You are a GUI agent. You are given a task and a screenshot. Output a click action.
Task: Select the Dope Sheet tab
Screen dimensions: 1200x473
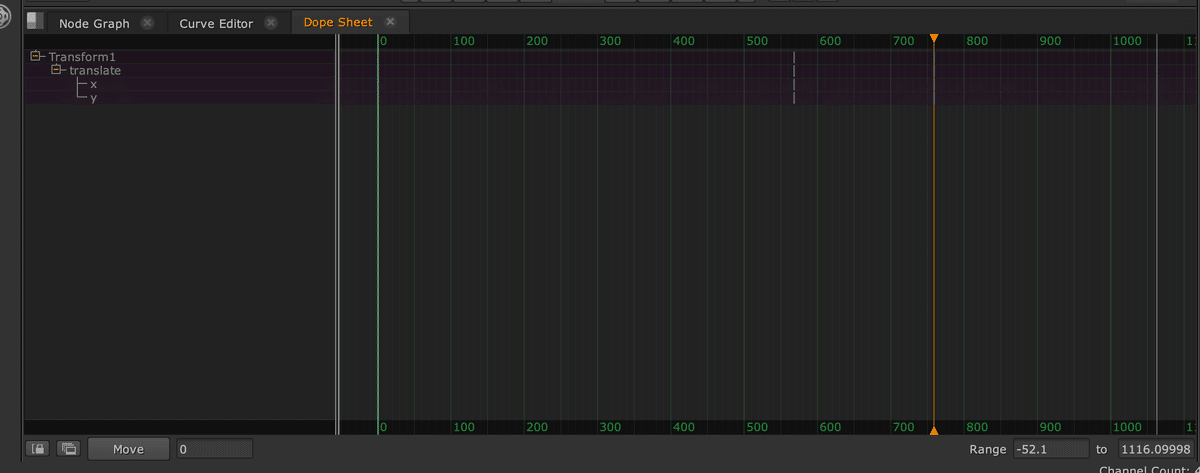tap(338, 22)
